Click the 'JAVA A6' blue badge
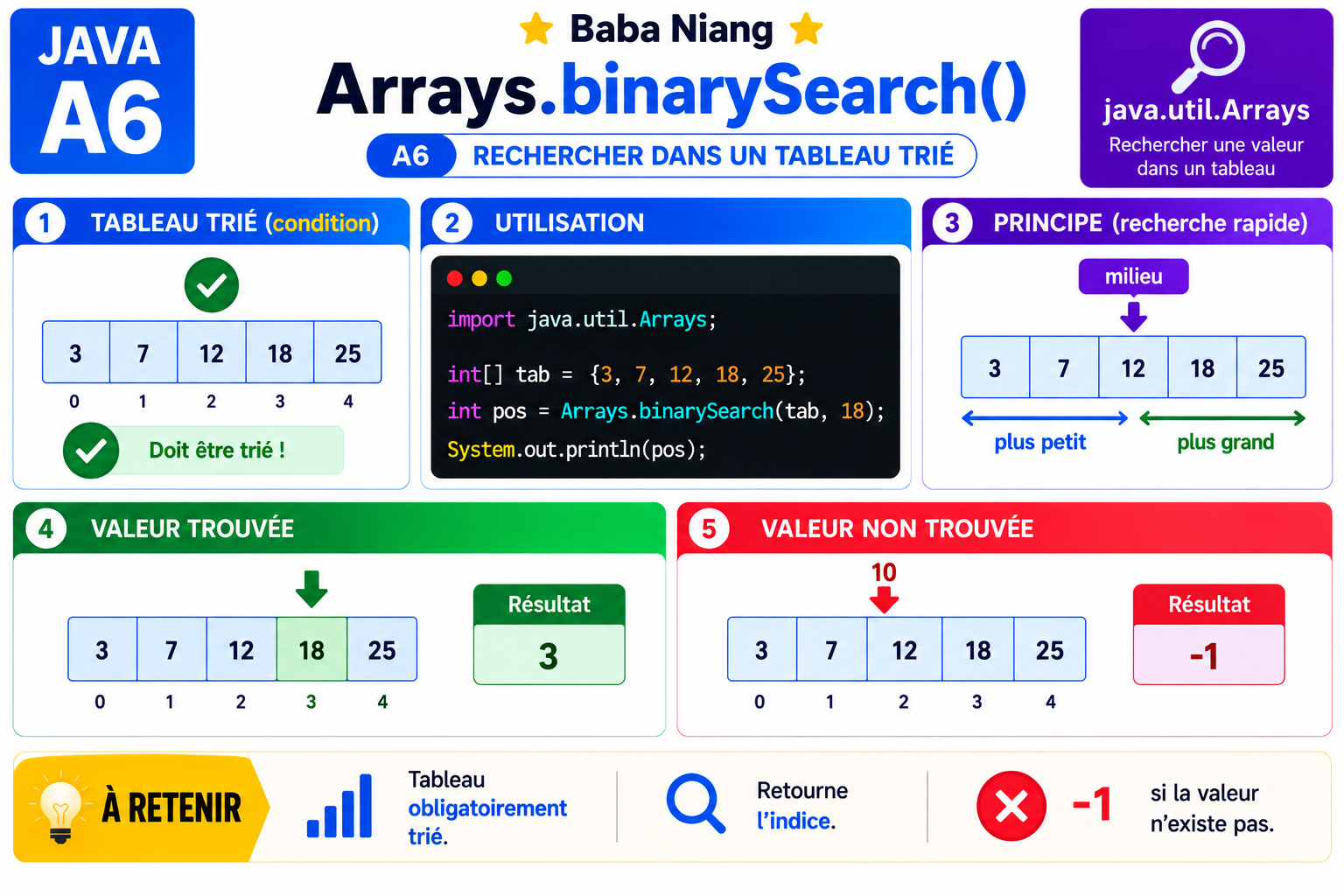The image size is (1344, 896). coord(102,91)
